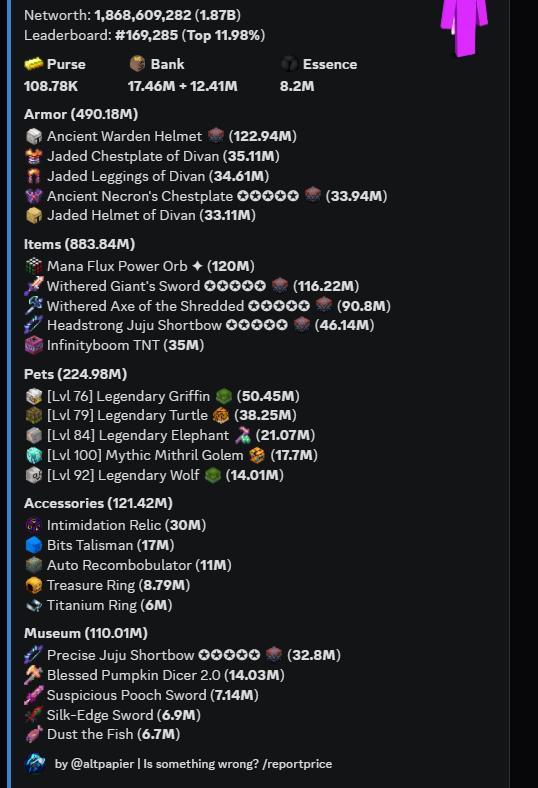Click the Bank emoji icon
Image resolution: width=538 pixels, height=788 pixels.
(x=137, y=64)
